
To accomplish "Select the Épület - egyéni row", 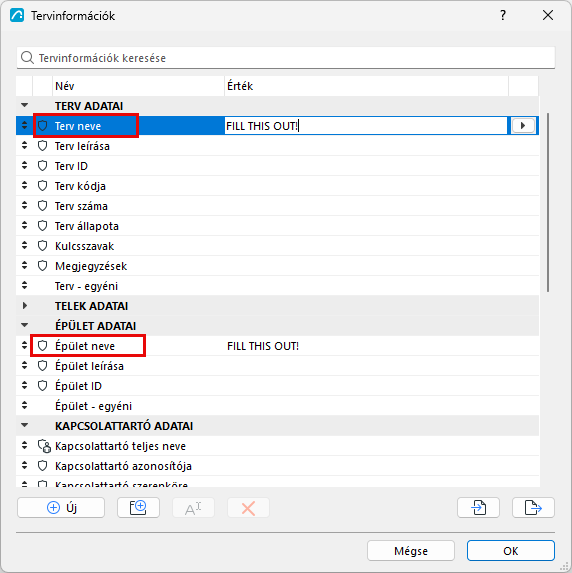I will 277,406.
